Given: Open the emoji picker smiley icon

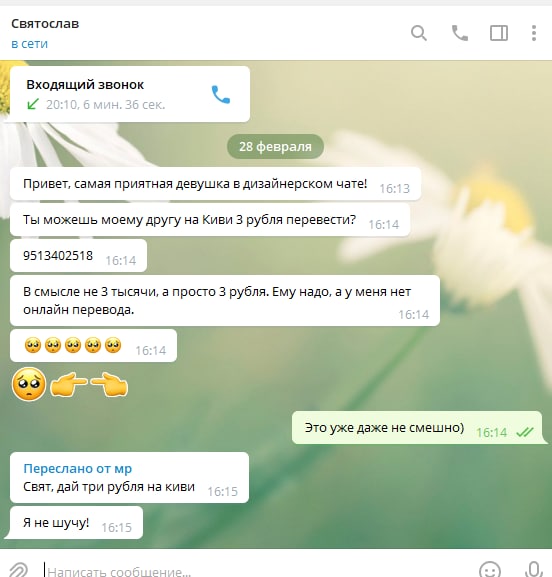Looking at the screenshot, I should [x=490, y=570].
